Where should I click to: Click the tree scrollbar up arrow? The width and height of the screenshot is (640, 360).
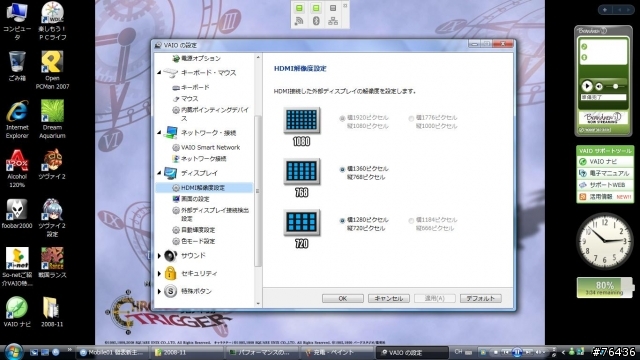click(x=258, y=58)
